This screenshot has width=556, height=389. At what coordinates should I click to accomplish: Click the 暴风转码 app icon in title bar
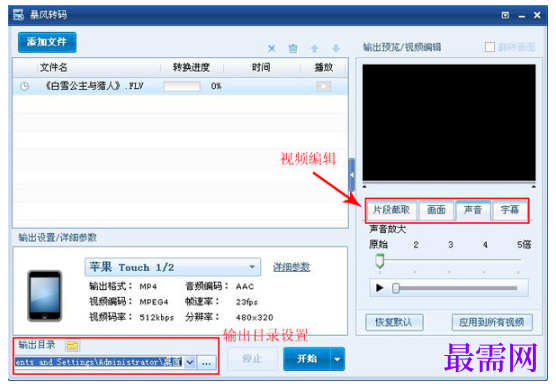point(18,15)
